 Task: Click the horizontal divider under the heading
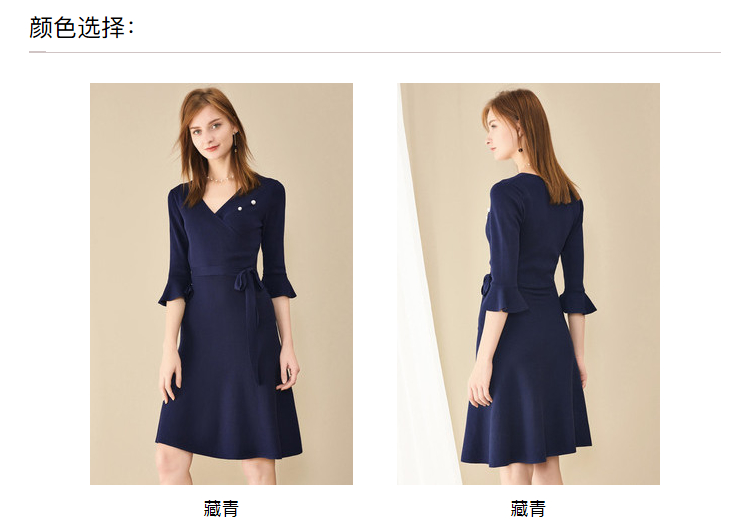pyautogui.click(x=375, y=52)
